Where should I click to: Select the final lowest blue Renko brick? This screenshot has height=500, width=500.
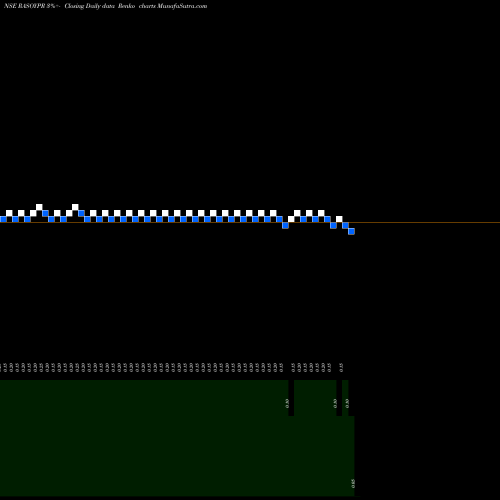coord(351,231)
